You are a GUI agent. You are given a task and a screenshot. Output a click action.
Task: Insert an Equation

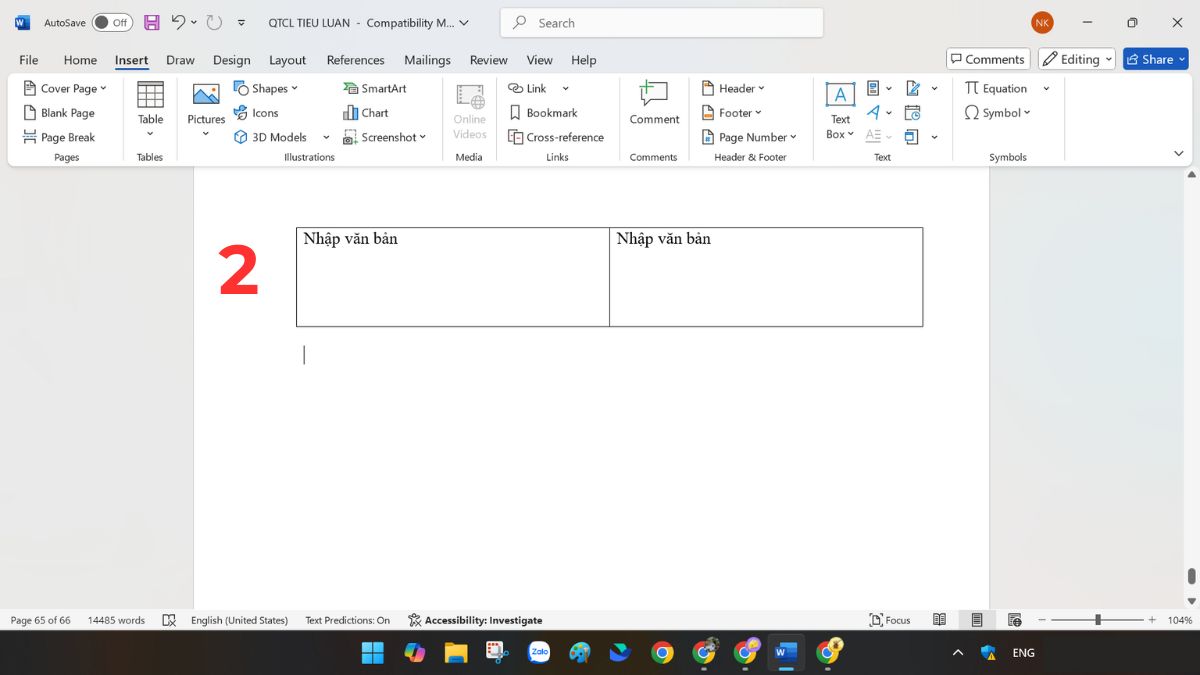click(x=996, y=88)
